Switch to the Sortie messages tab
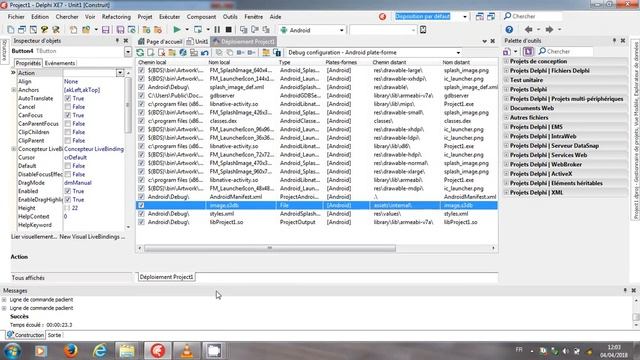 click(x=54, y=335)
